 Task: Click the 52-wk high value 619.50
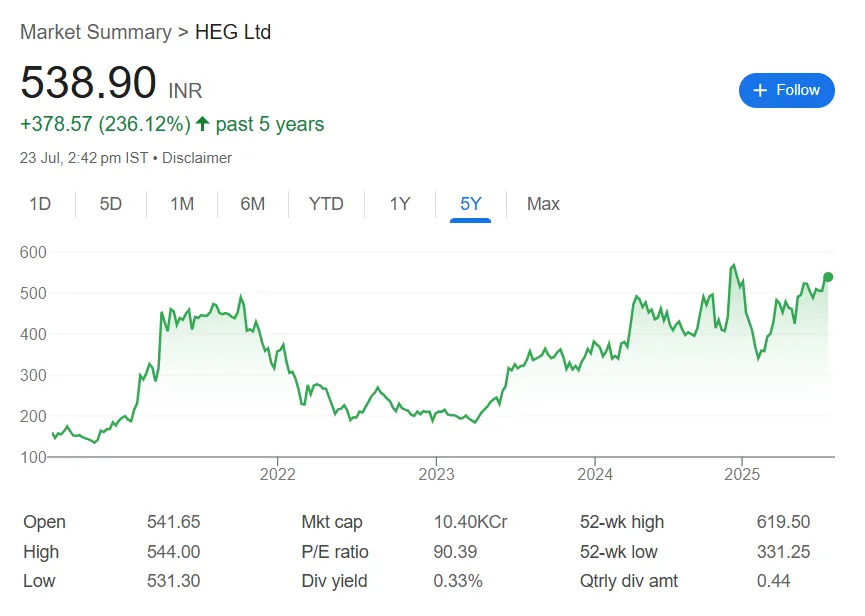(x=783, y=522)
